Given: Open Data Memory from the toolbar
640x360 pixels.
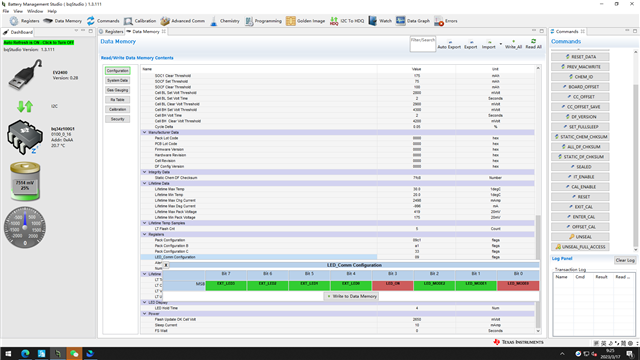Looking at the screenshot, I should pyautogui.click(x=62, y=21).
